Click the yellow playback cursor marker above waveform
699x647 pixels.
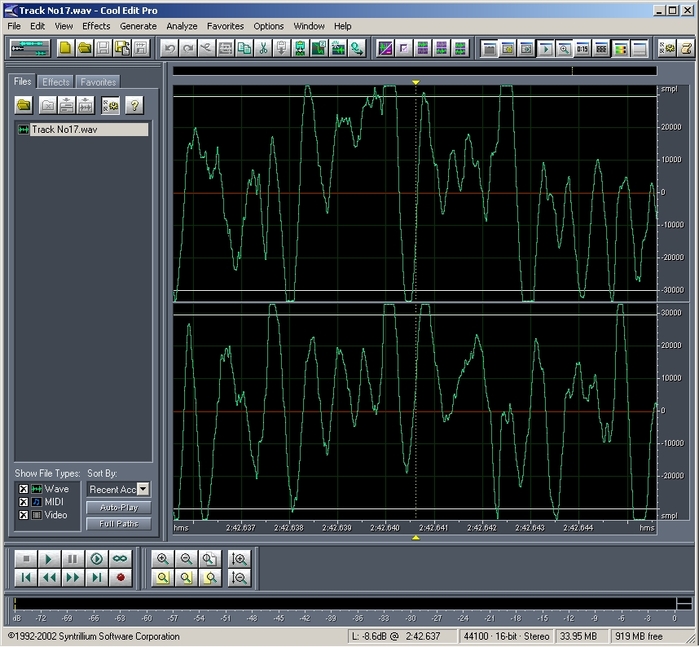tap(415, 82)
